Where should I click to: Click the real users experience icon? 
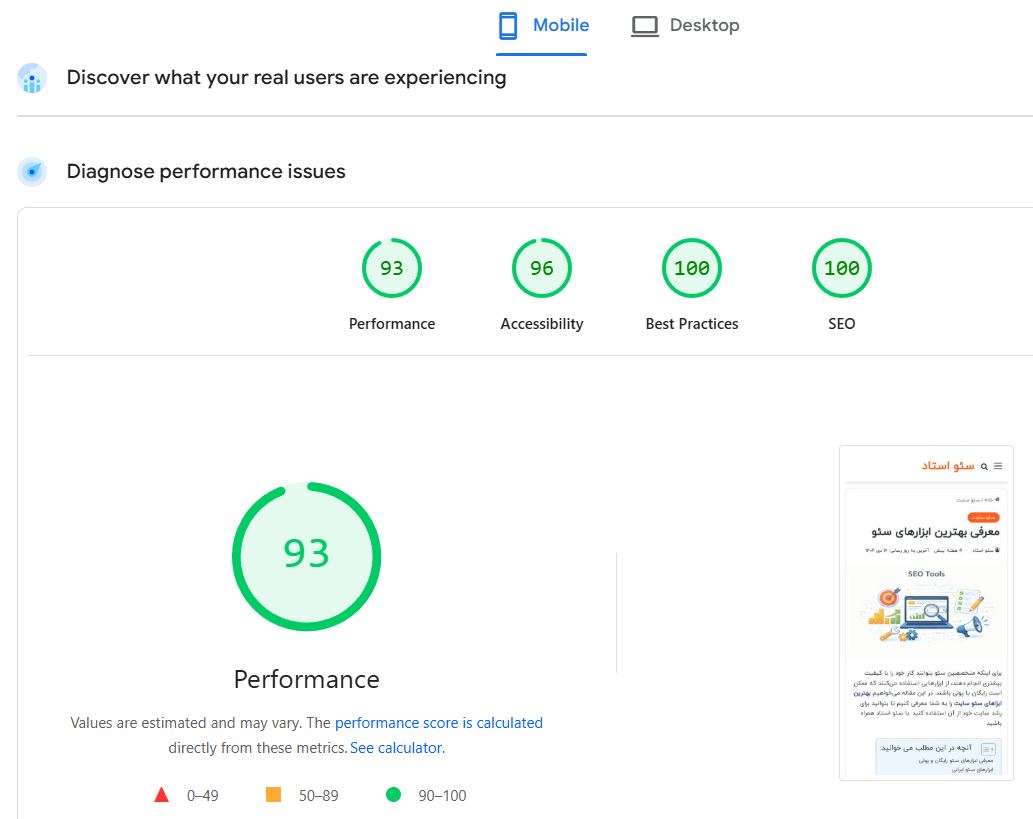coord(32,78)
